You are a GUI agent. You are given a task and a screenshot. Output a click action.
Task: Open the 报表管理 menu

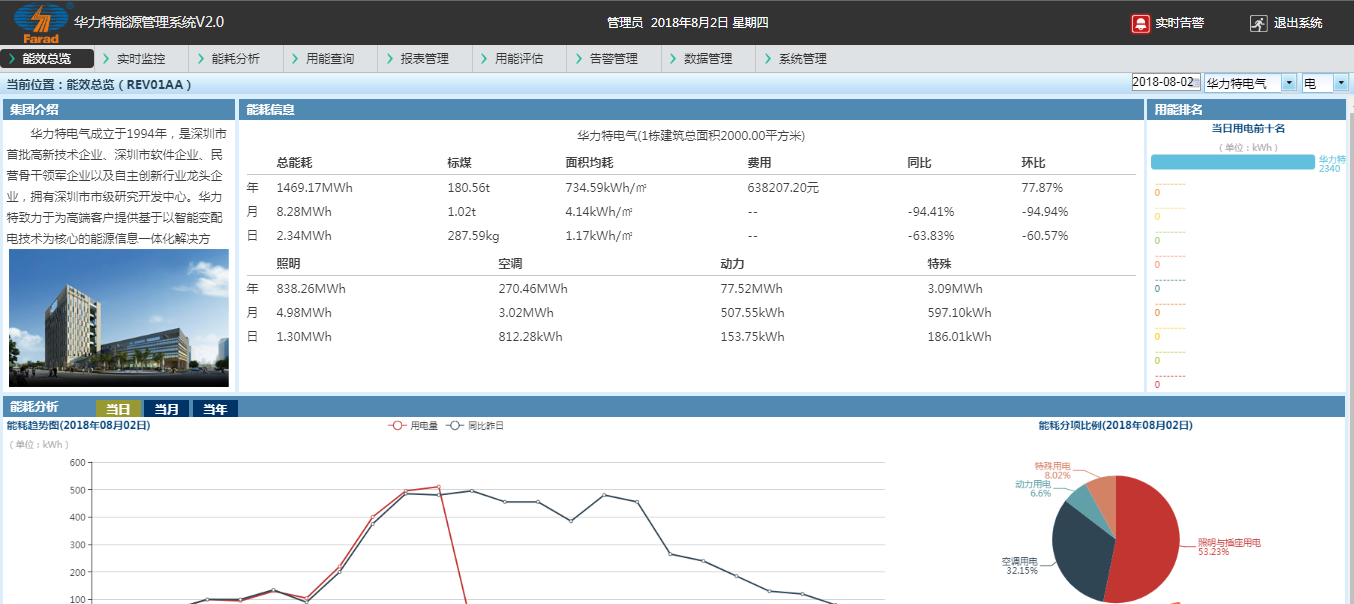[425, 59]
